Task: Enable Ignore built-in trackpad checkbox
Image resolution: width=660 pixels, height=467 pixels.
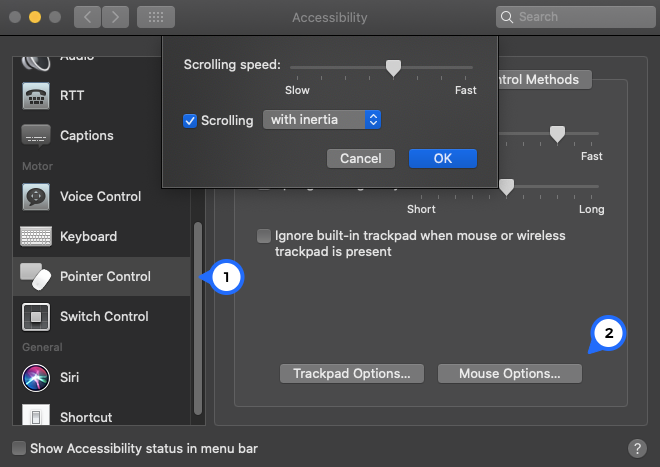Action: tap(264, 236)
